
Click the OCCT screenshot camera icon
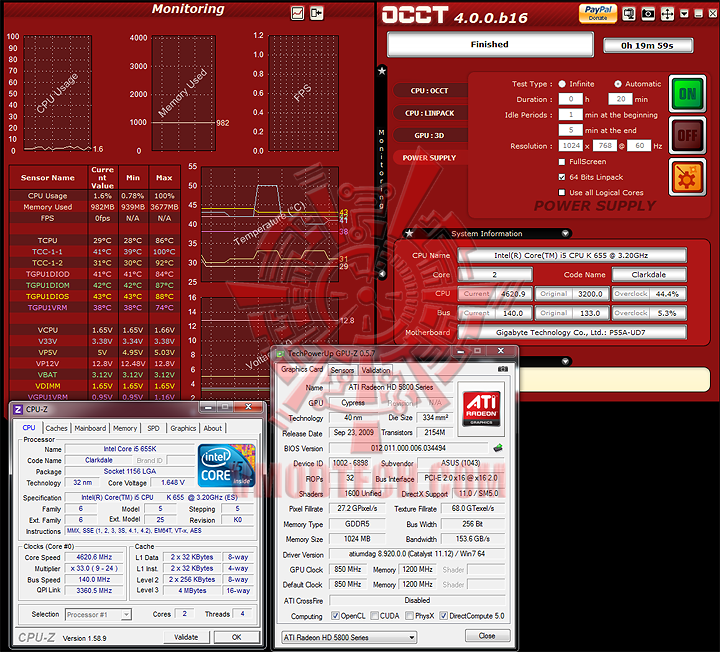648,14
